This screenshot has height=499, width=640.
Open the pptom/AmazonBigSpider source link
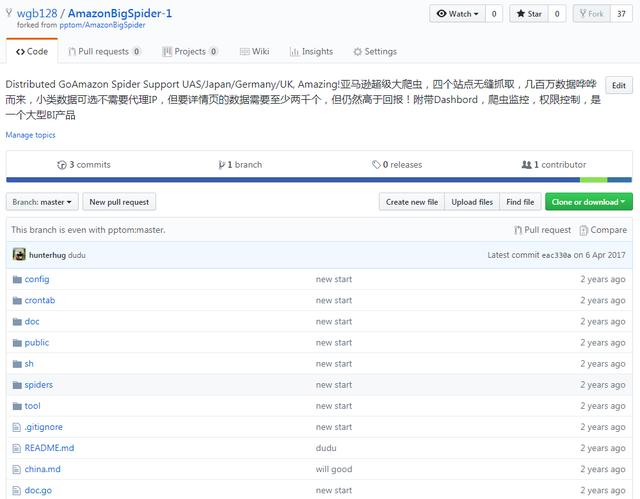click(102, 25)
